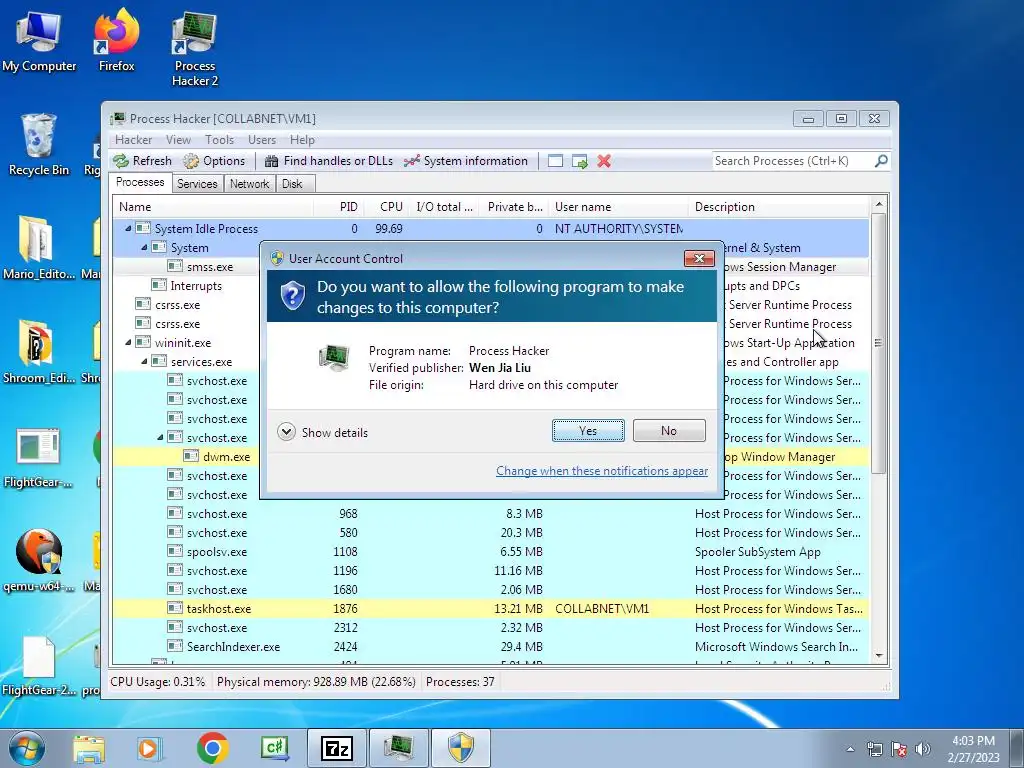This screenshot has width=1024, height=768.
Task: Open the Recycle Bin
Action: (39, 145)
